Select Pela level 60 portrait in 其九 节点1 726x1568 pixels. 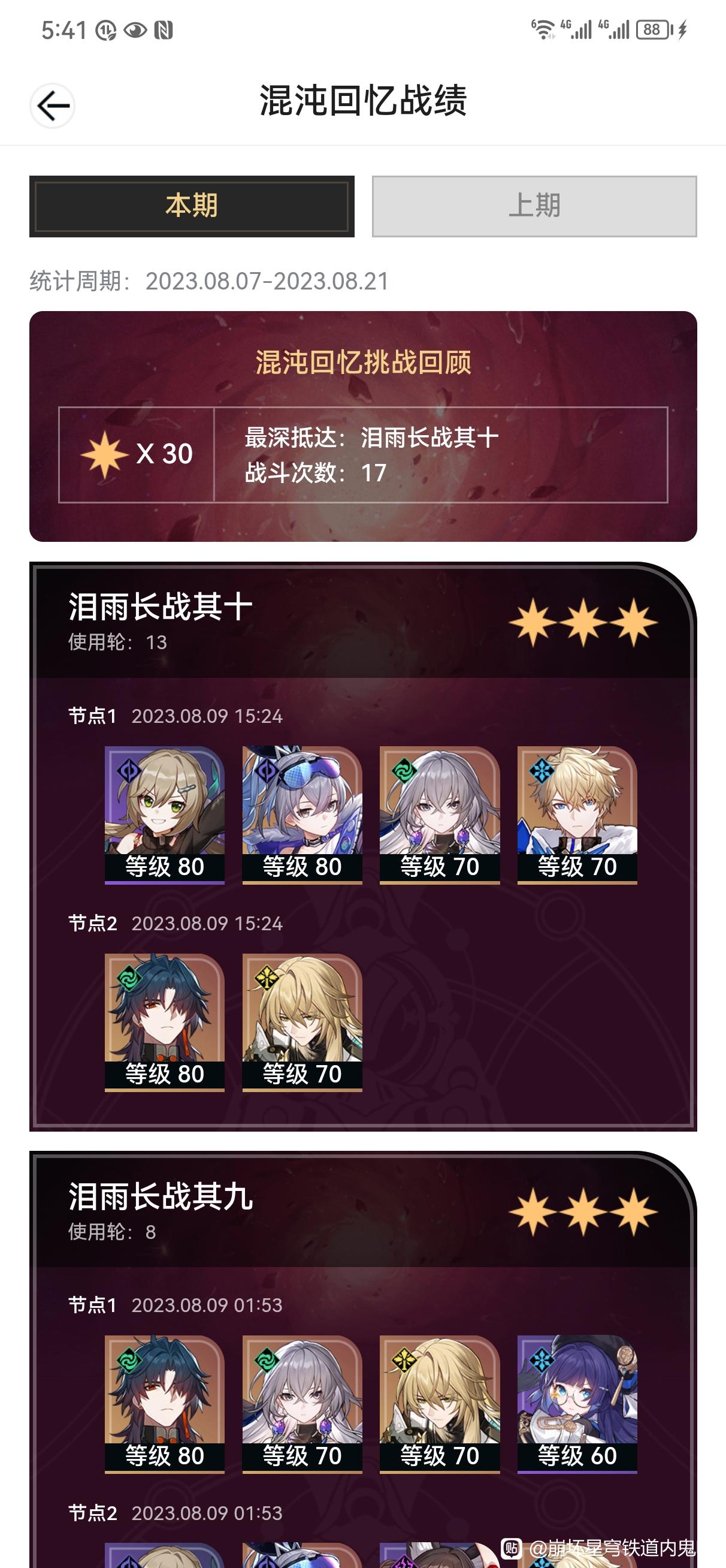coord(577,1404)
